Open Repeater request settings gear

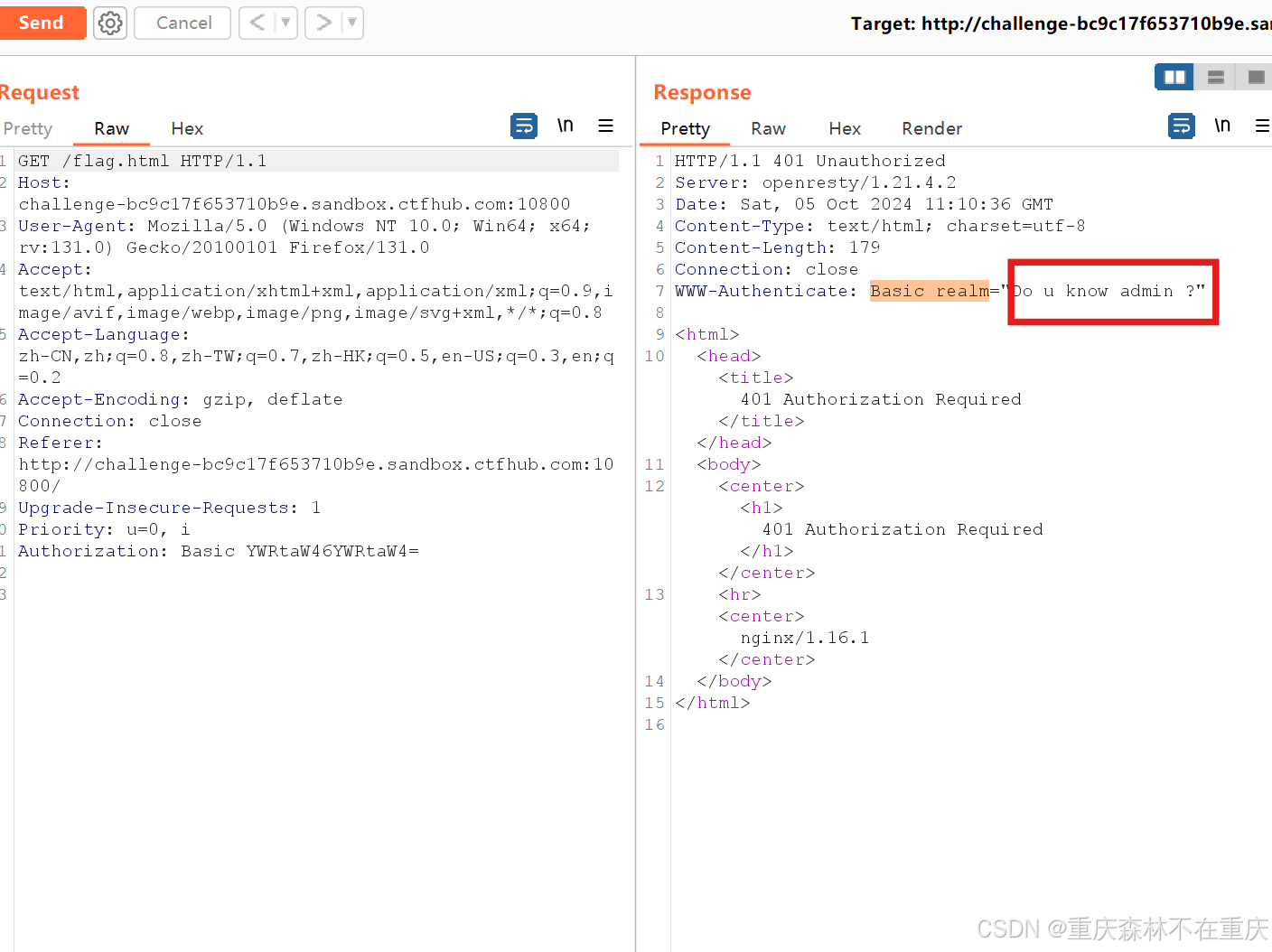coord(110,23)
